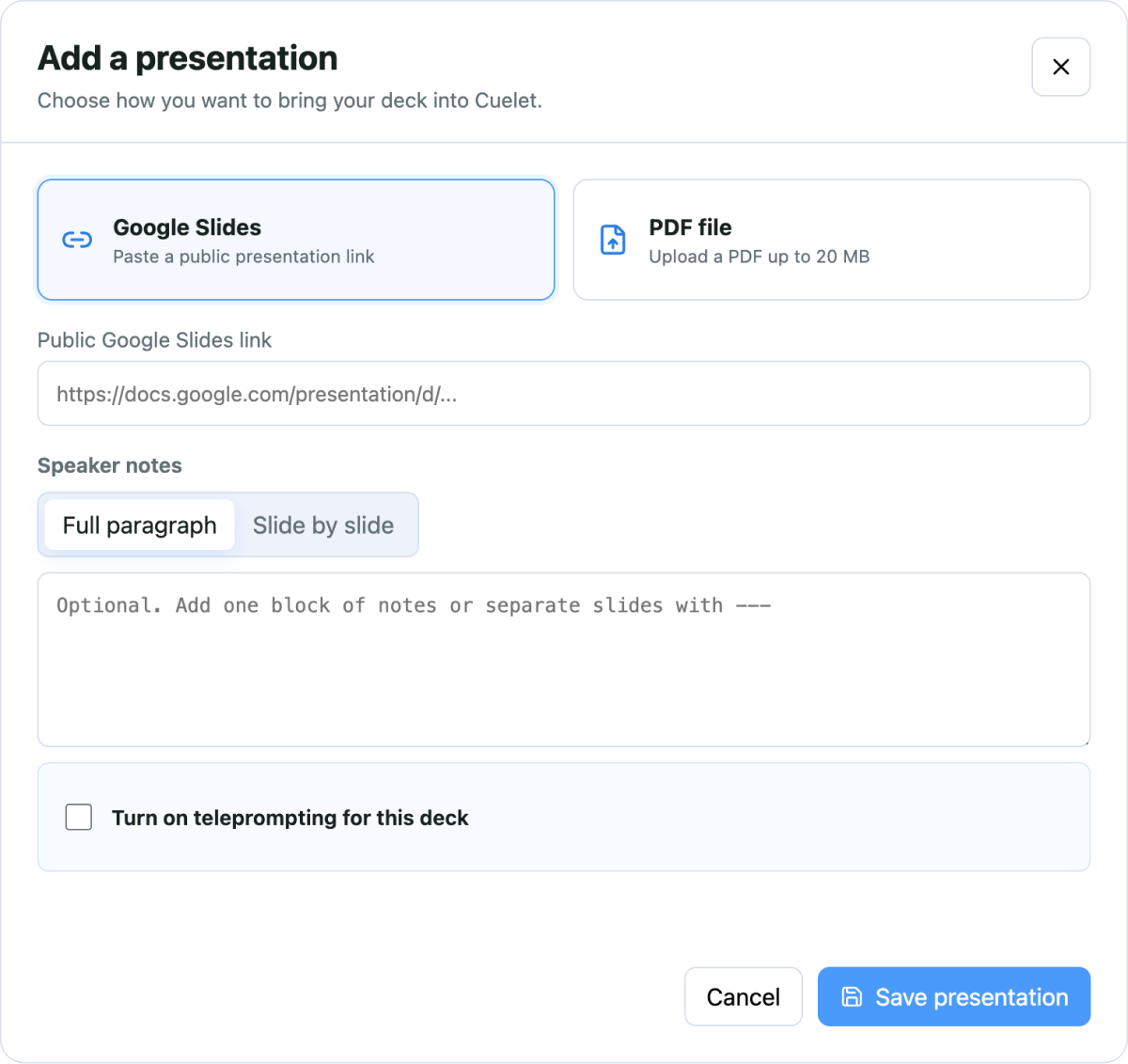Switch speaker notes to Full paragraph
Screen dimensions: 1128x1064
pyautogui.click(x=139, y=524)
